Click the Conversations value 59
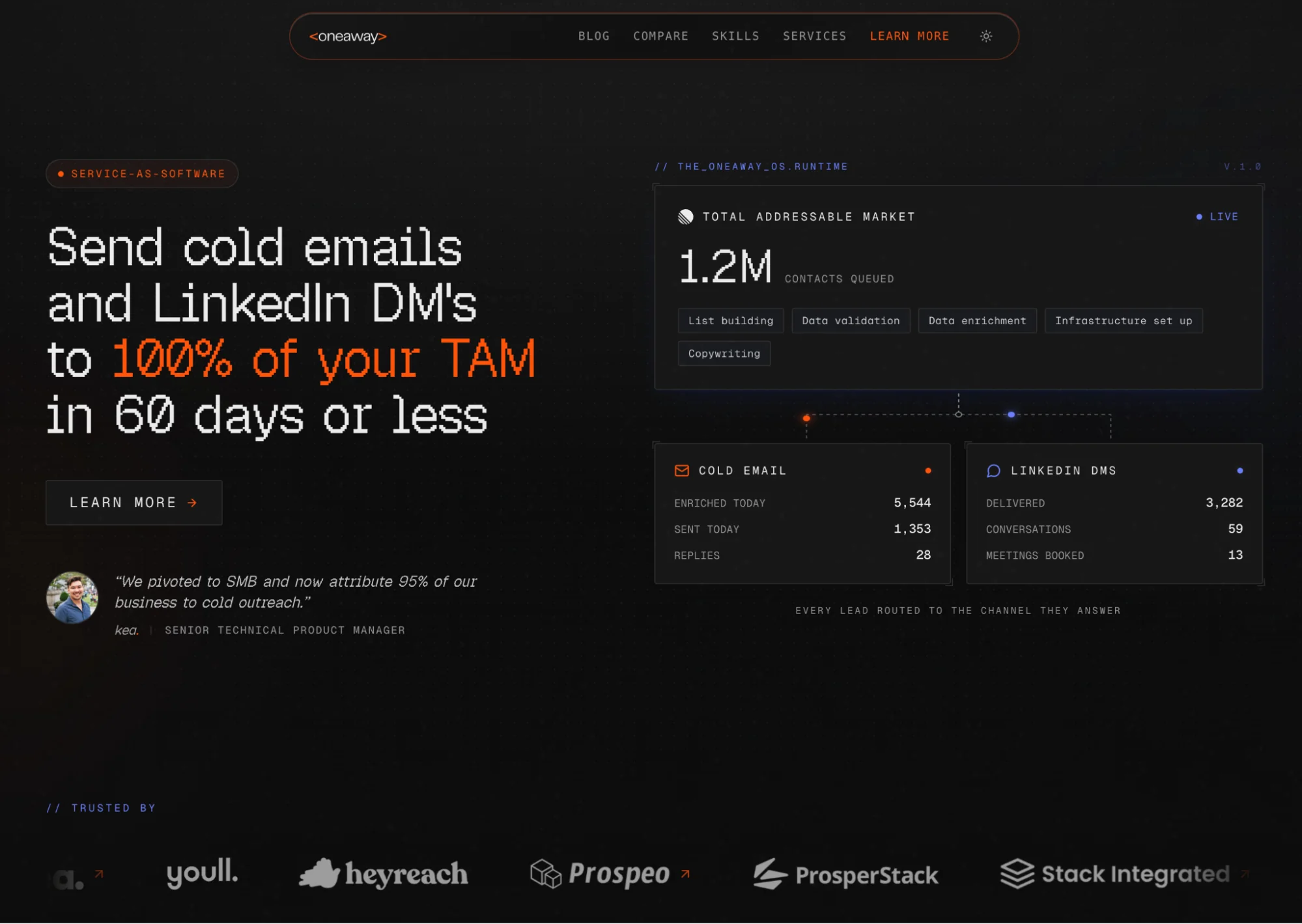Image resolution: width=1302 pixels, height=924 pixels. [1236, 529]
